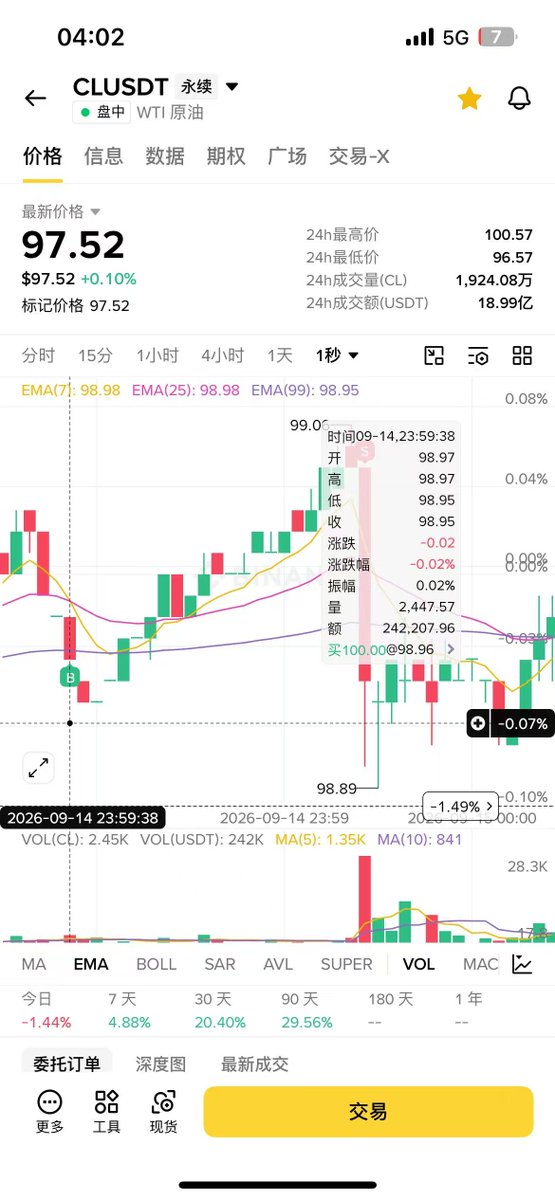Tap the plus icon on the price line
The height and width of the screenshot is (1200, 555).
pos(478,723)
